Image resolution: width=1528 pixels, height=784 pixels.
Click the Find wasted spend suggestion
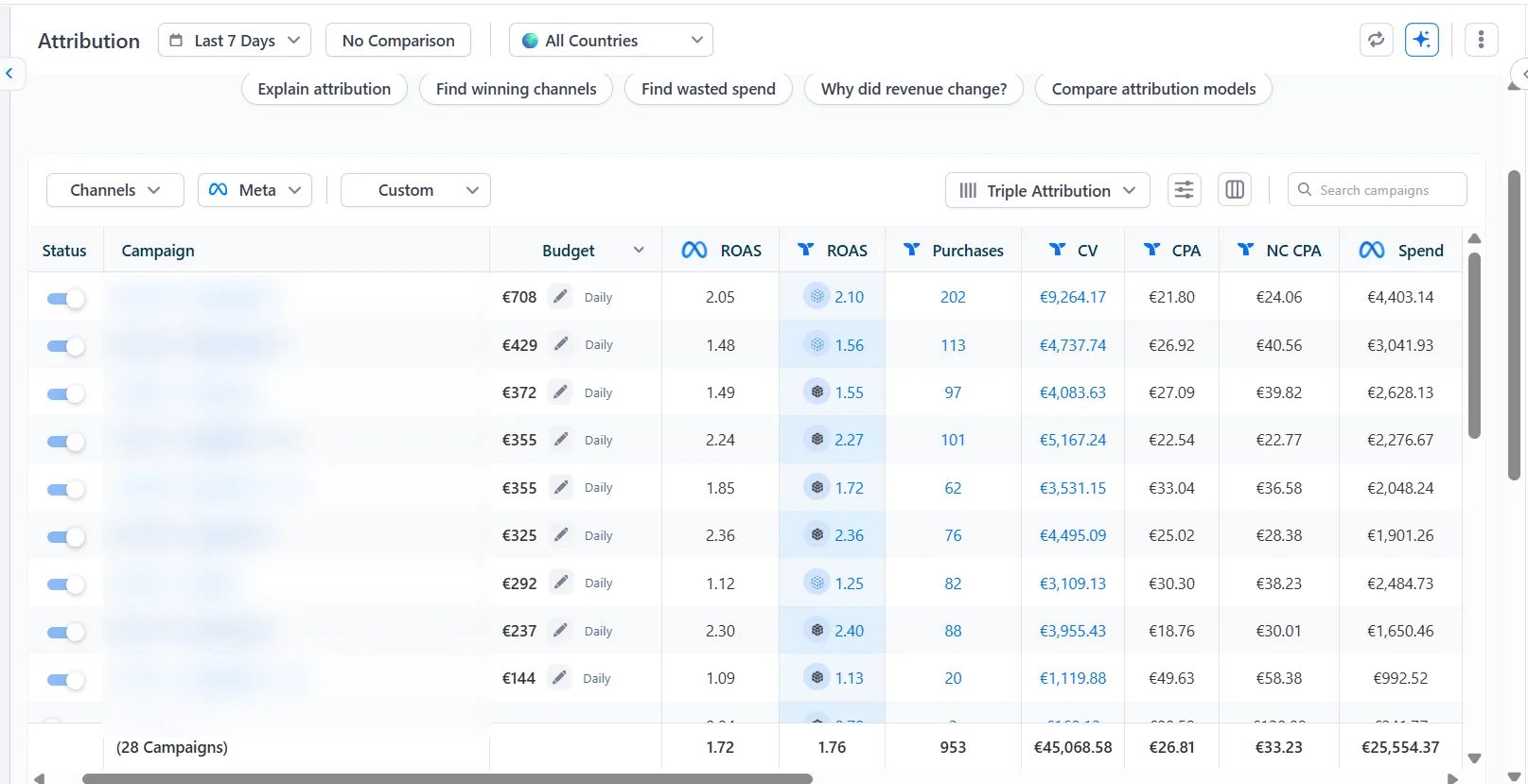point(709,89)
